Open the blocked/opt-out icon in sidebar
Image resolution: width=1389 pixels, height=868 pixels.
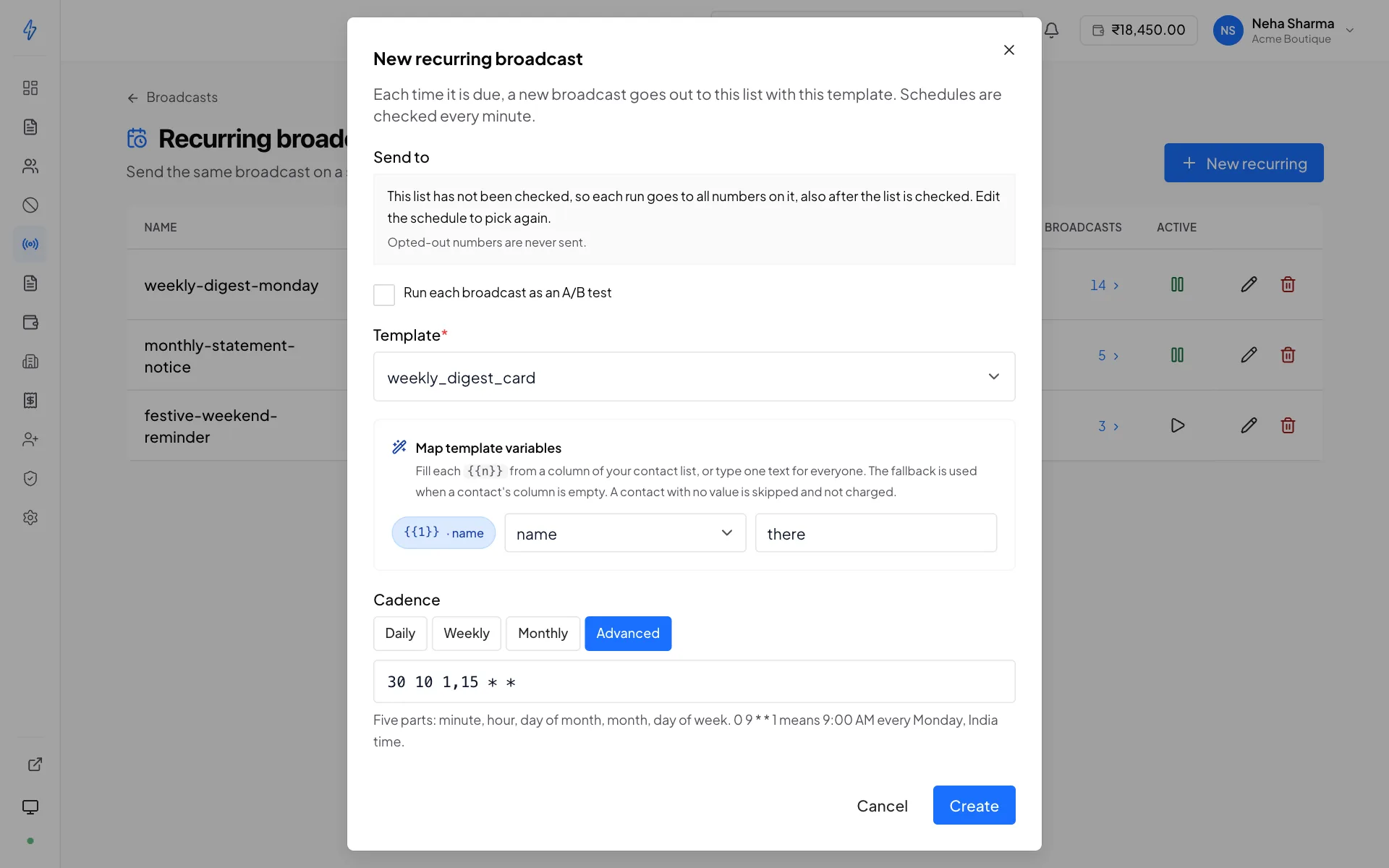tap(30, 205)
